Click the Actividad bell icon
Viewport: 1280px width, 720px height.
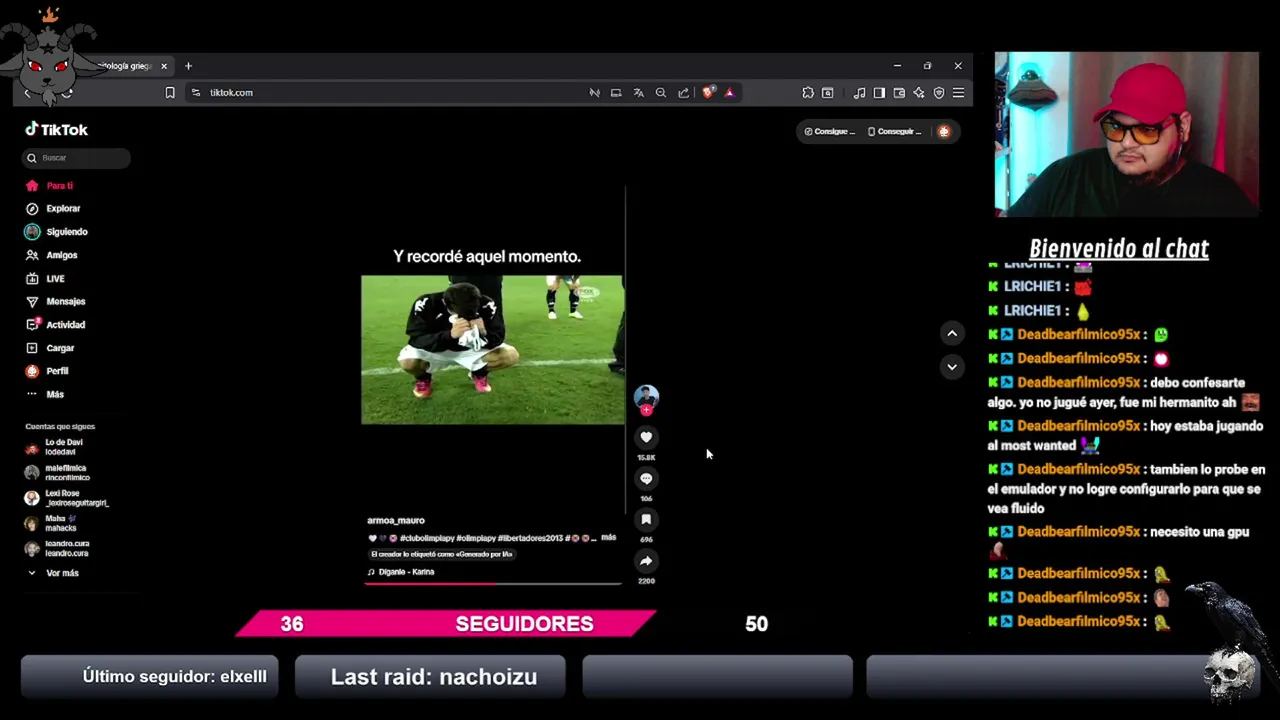(32, 325)
